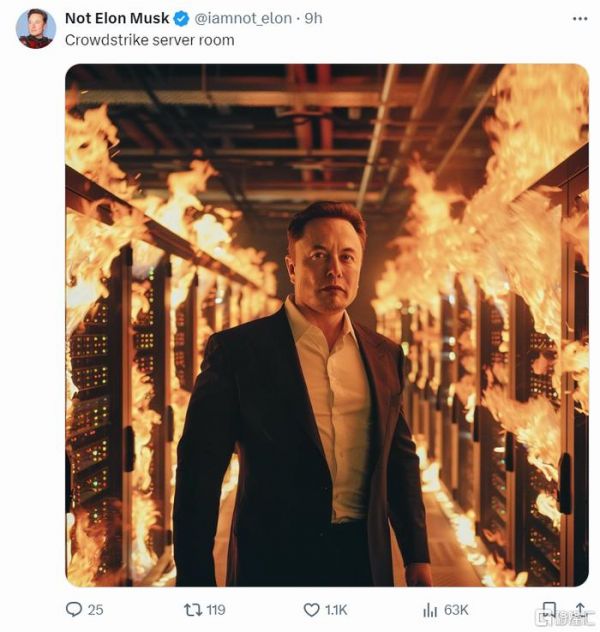Click the "Crowdstrike server room" tweet text

[x=149, y=40]
